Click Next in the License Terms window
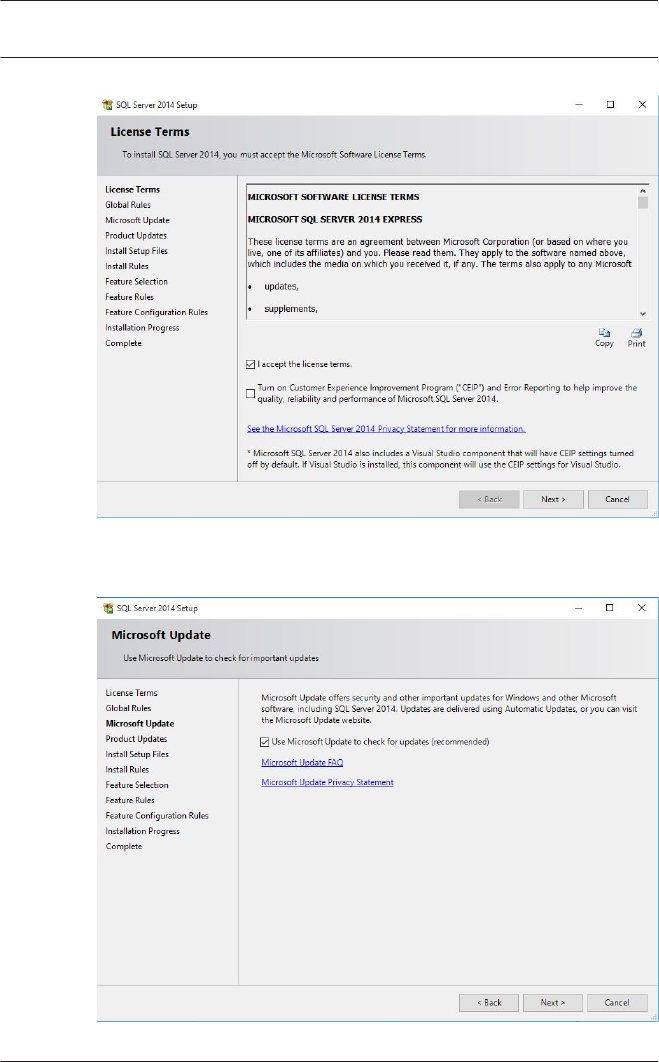The image size is (659, 1062). [553, 499]
